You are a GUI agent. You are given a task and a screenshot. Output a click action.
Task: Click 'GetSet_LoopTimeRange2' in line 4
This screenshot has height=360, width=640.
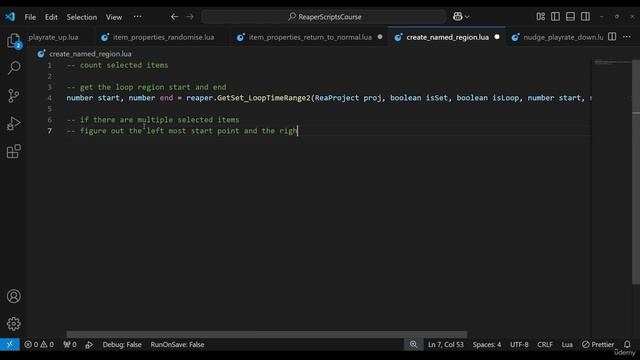[x=264, y=98]
